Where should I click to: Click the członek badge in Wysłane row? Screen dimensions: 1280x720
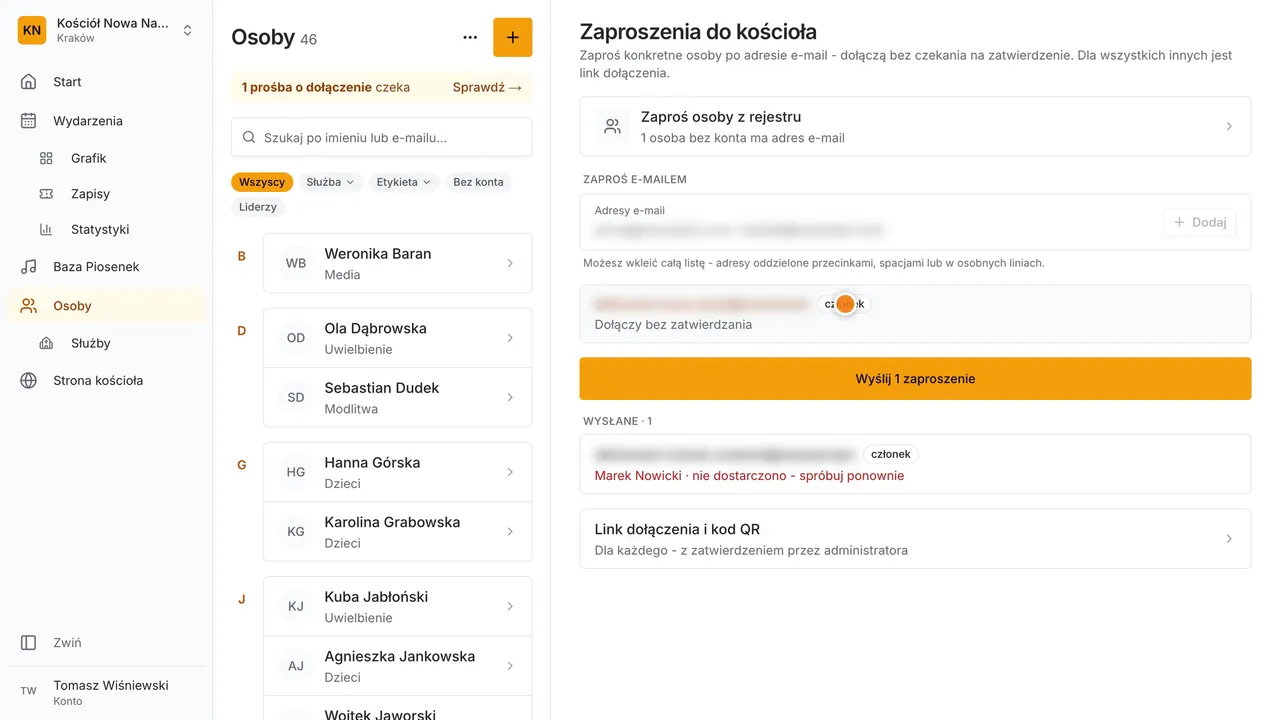pyautogui.click(x=891, y=454)
